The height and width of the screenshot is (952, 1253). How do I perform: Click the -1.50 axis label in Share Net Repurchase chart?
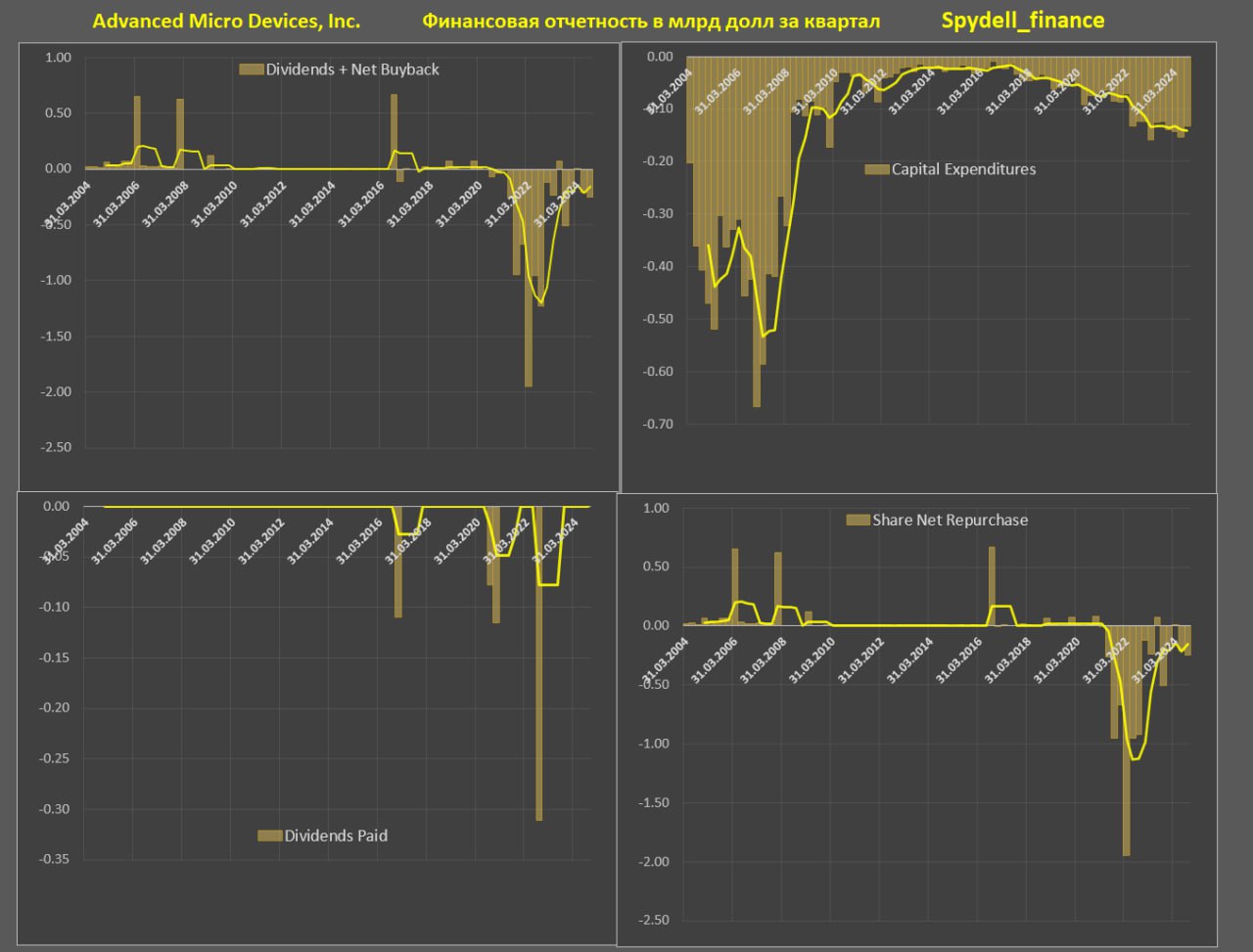coord(654,803)
